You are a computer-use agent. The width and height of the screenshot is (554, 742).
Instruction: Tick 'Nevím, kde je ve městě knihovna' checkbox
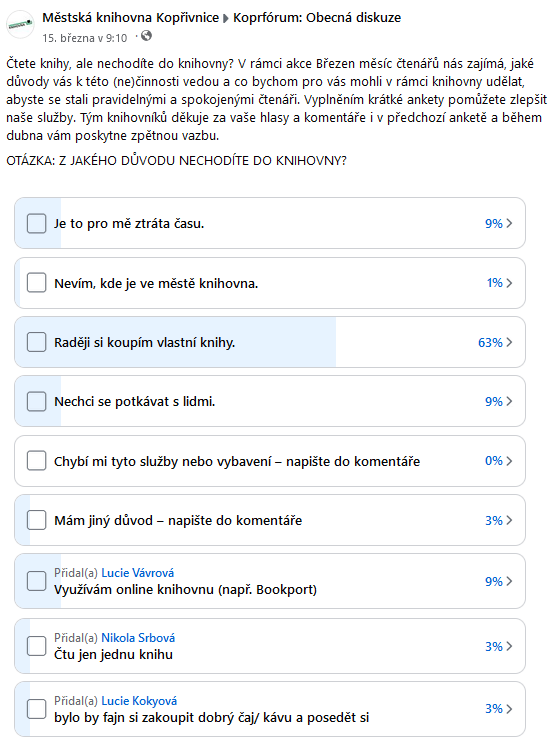pos(36,283)
